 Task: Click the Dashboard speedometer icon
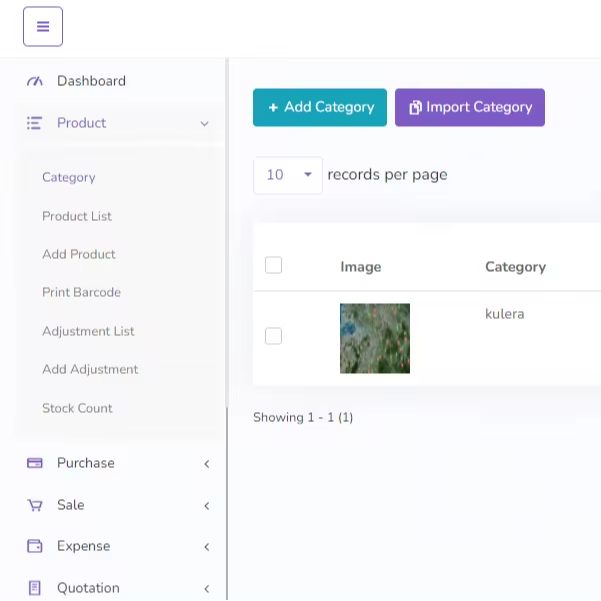tap(35, 81)
